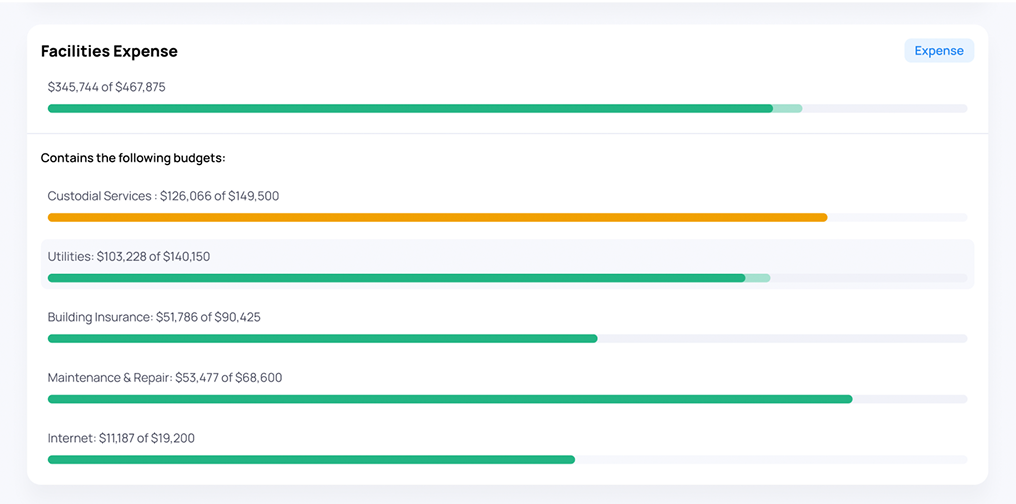Click the Facilities Expense overall green progress bar

pyautogui.click(x=410, y=108)
